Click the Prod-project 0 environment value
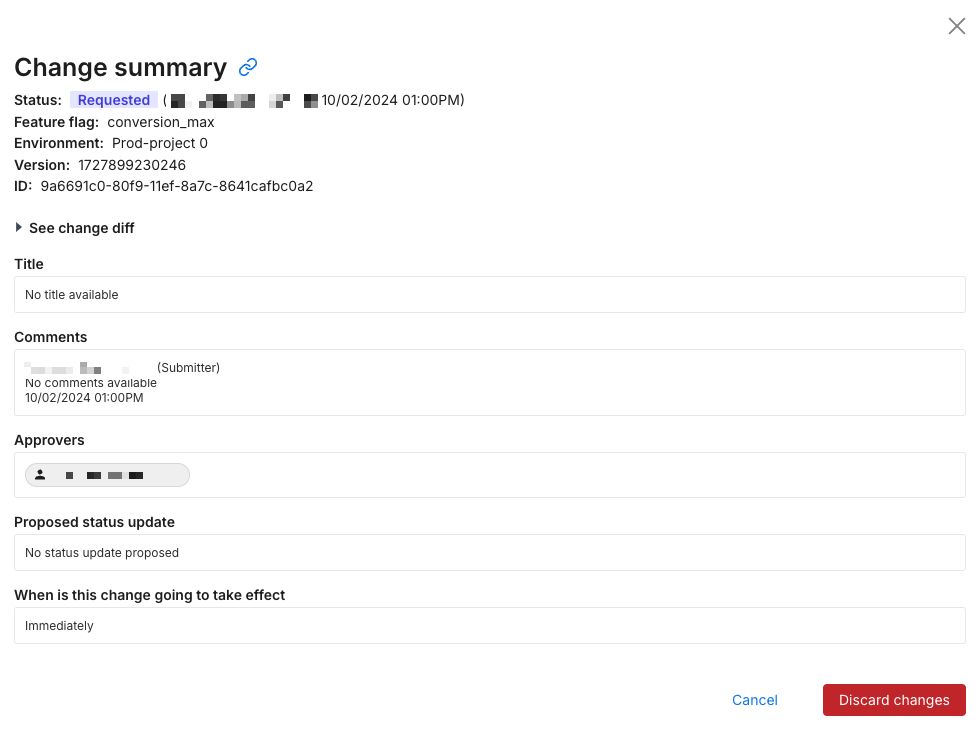This screenshot has width=980, height=748. [x=160, y=143]
